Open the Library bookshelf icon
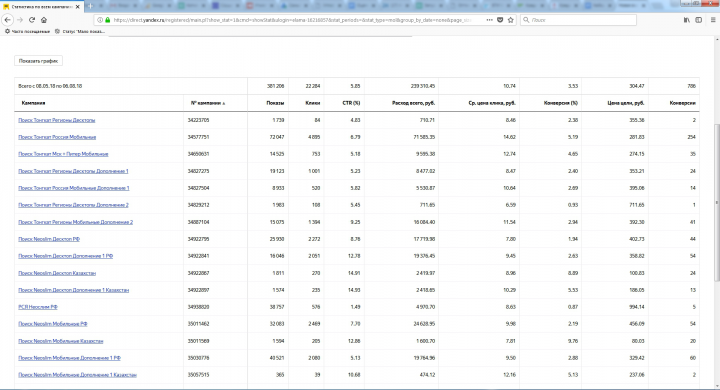 tap(686, 20)
